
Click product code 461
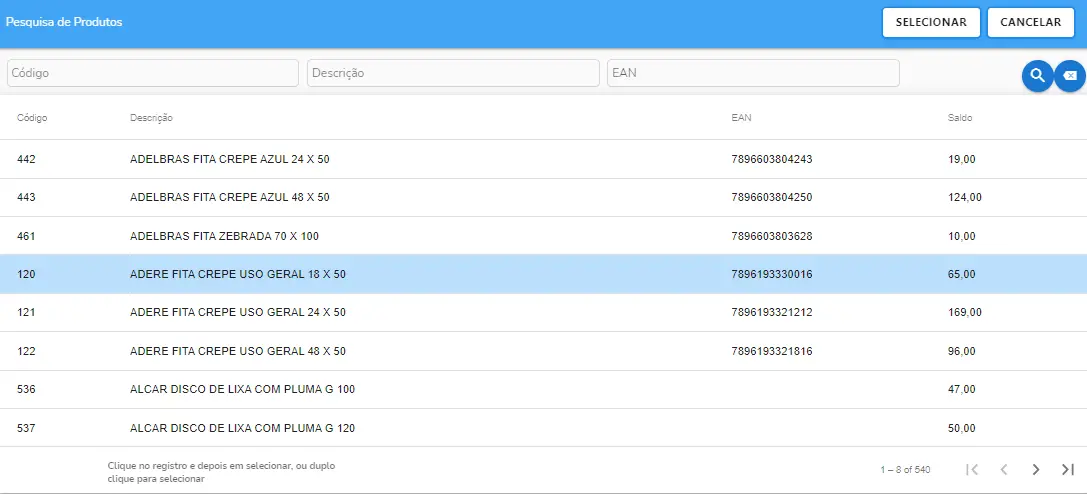click(x=26, y=236)
